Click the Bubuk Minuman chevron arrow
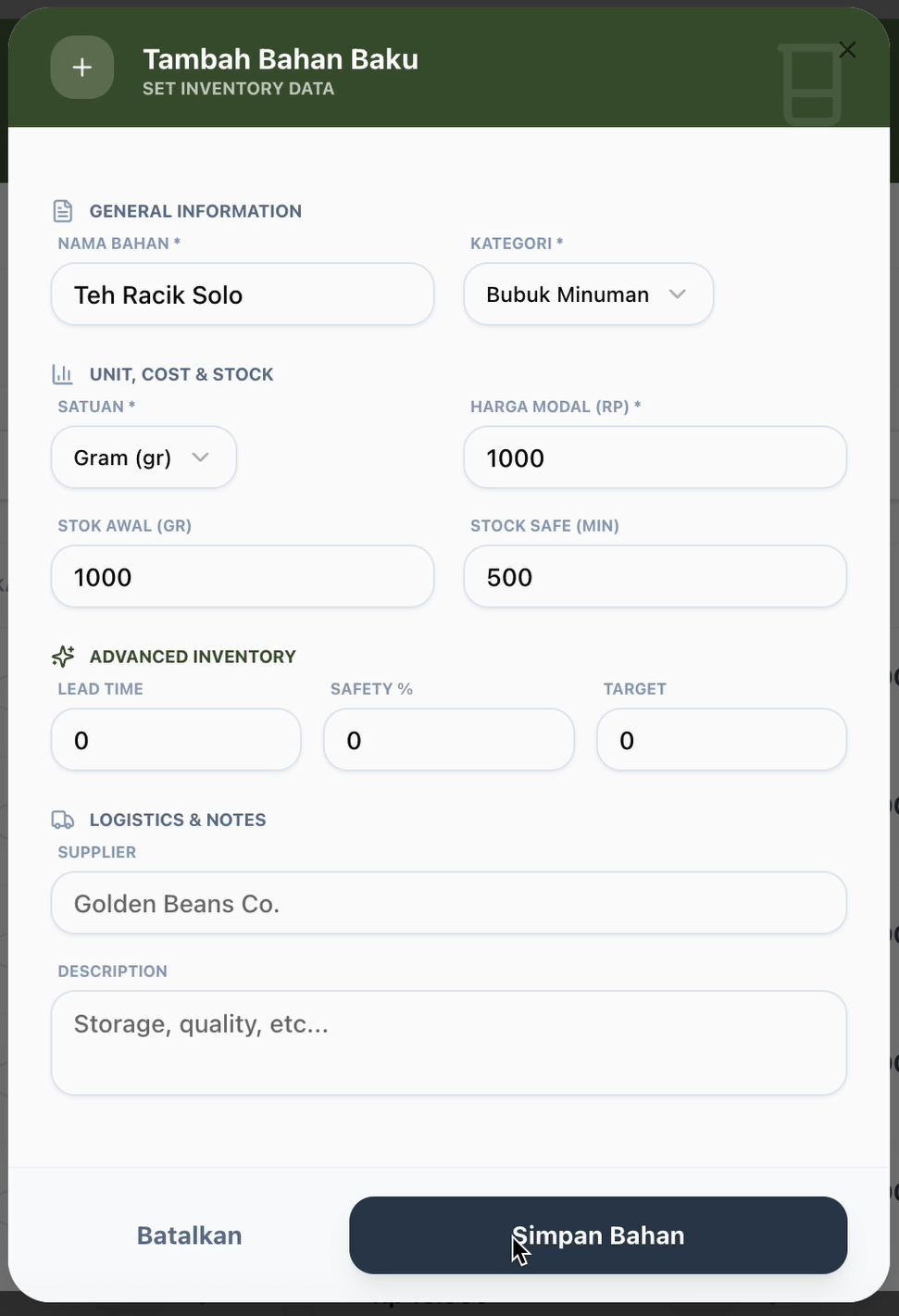The height and width of the screenshot is (1316, 899). click(x=678, y=295)
